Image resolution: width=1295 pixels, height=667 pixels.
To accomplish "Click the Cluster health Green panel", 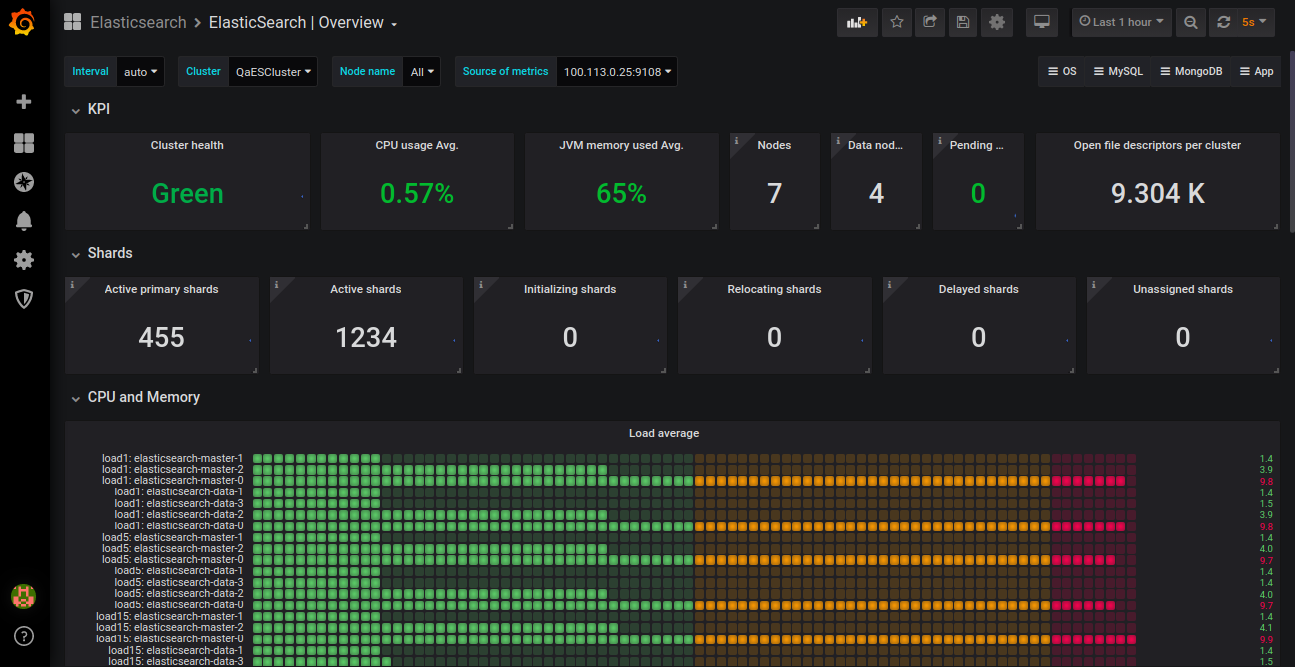I will point(187,193).
